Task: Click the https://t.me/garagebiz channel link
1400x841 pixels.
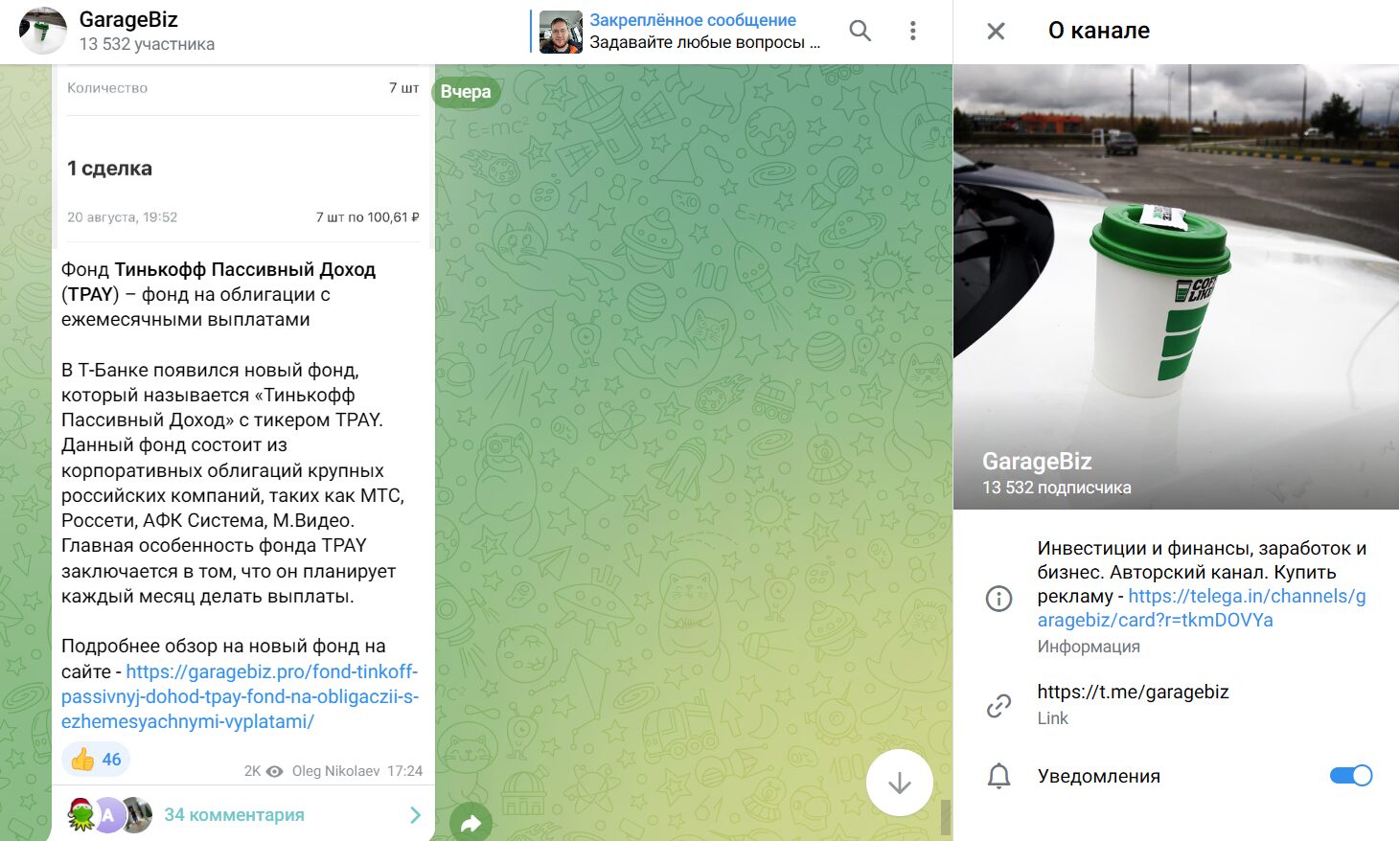Action: point(1133,692)
